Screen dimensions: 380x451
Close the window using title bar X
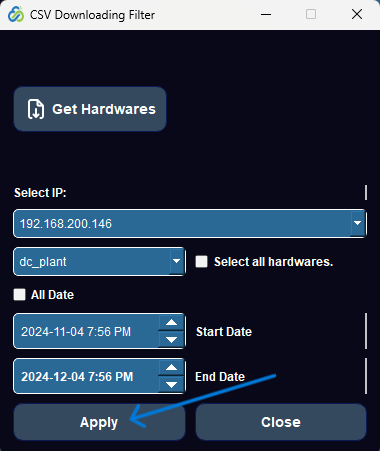357,14
